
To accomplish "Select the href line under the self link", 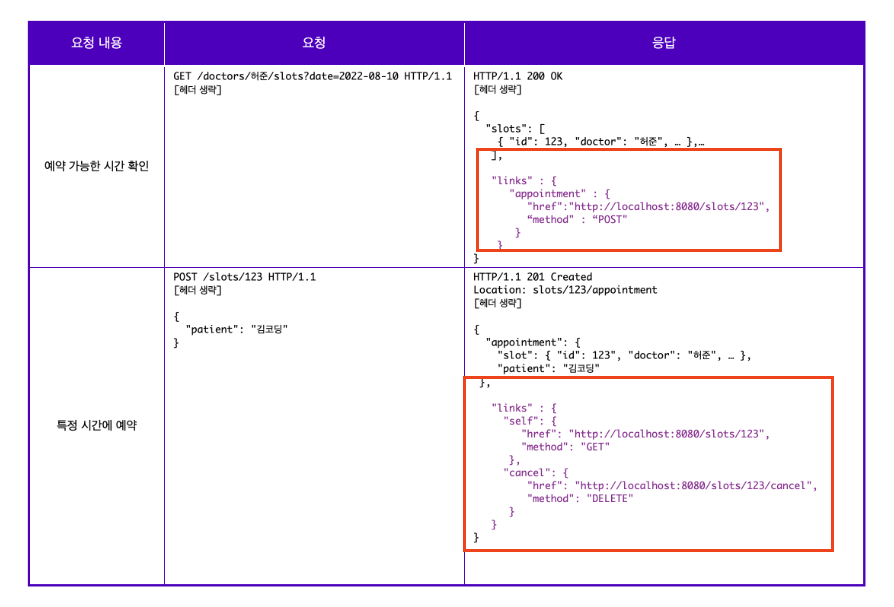I will (645, 434).
